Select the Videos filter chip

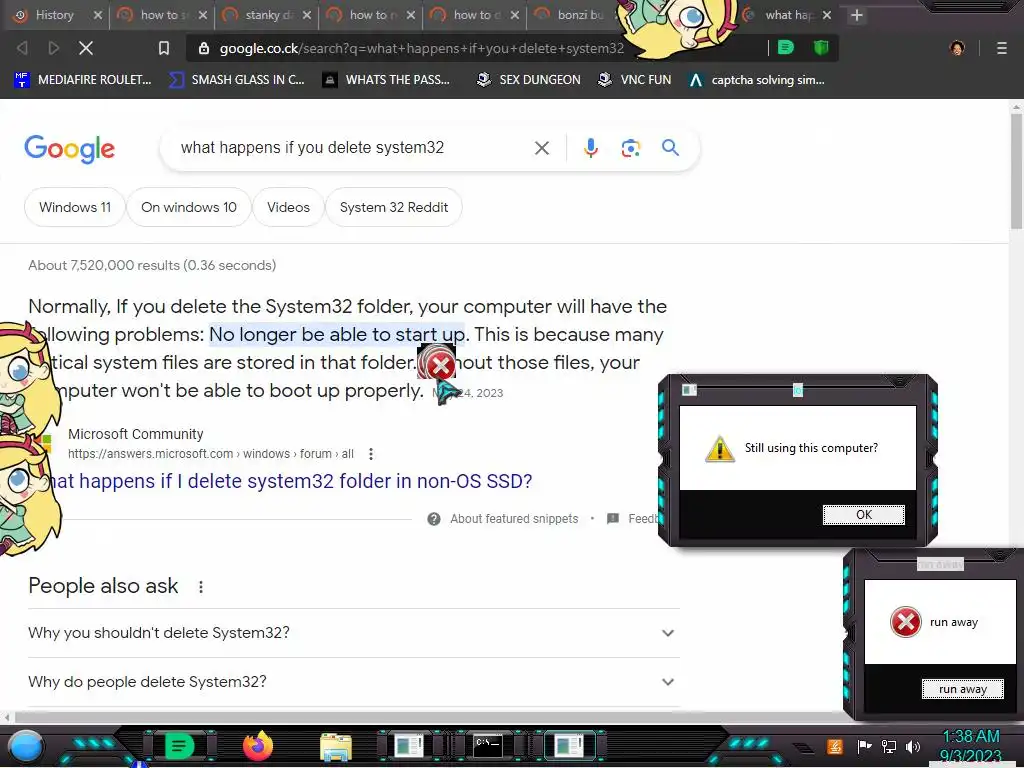pyautogui.click(x=288, y=207)
